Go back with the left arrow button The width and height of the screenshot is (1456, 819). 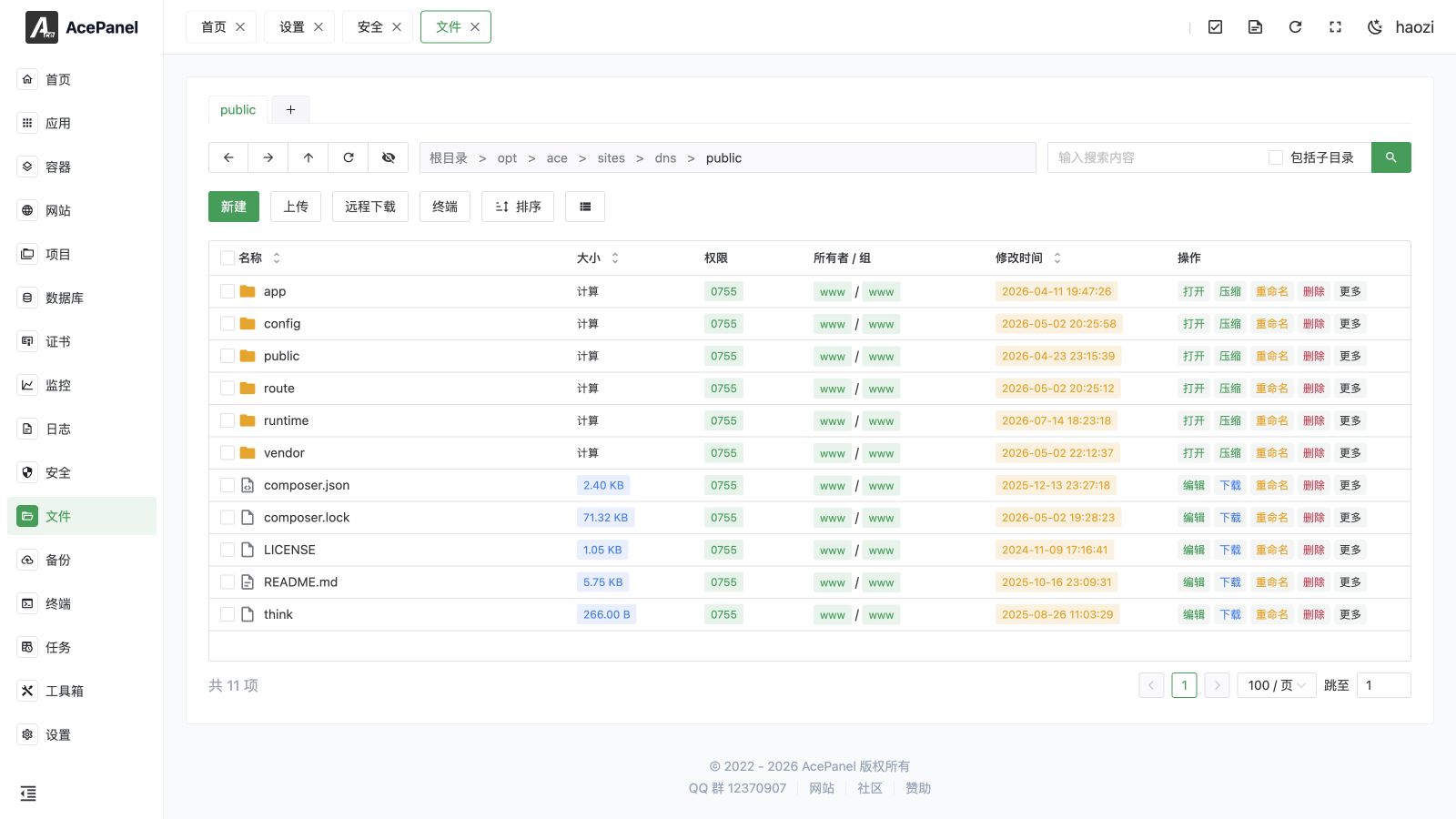[228, 157]
